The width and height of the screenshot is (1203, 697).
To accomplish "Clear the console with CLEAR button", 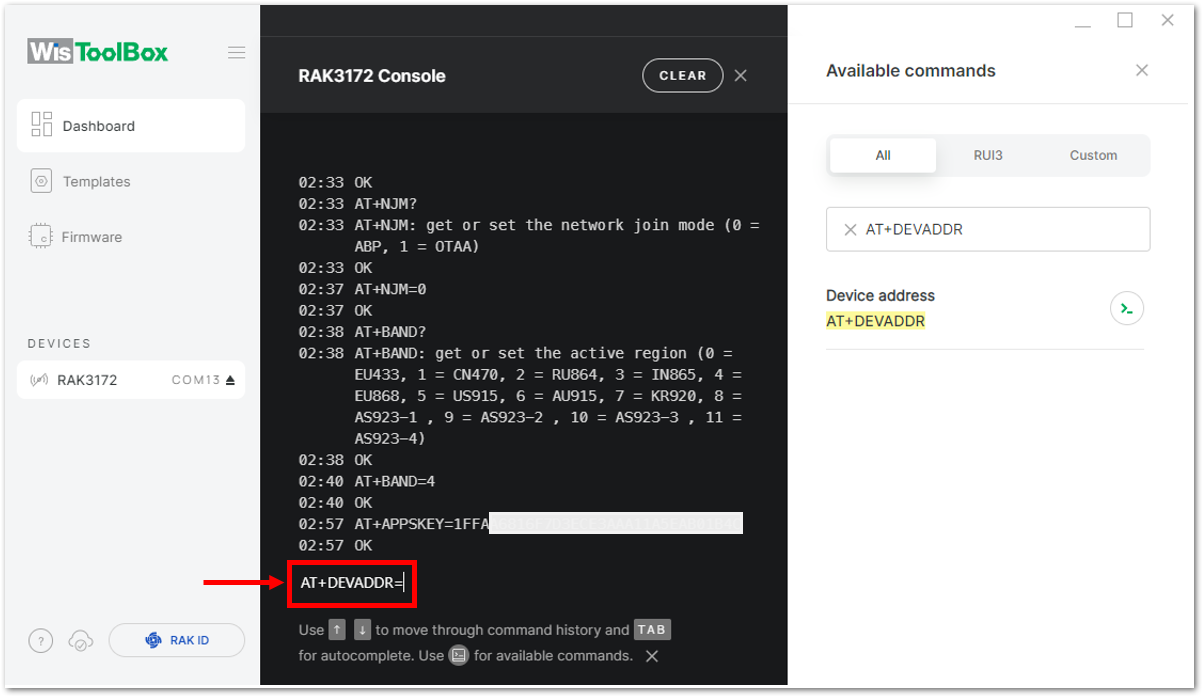I will (x=683, y=75).
